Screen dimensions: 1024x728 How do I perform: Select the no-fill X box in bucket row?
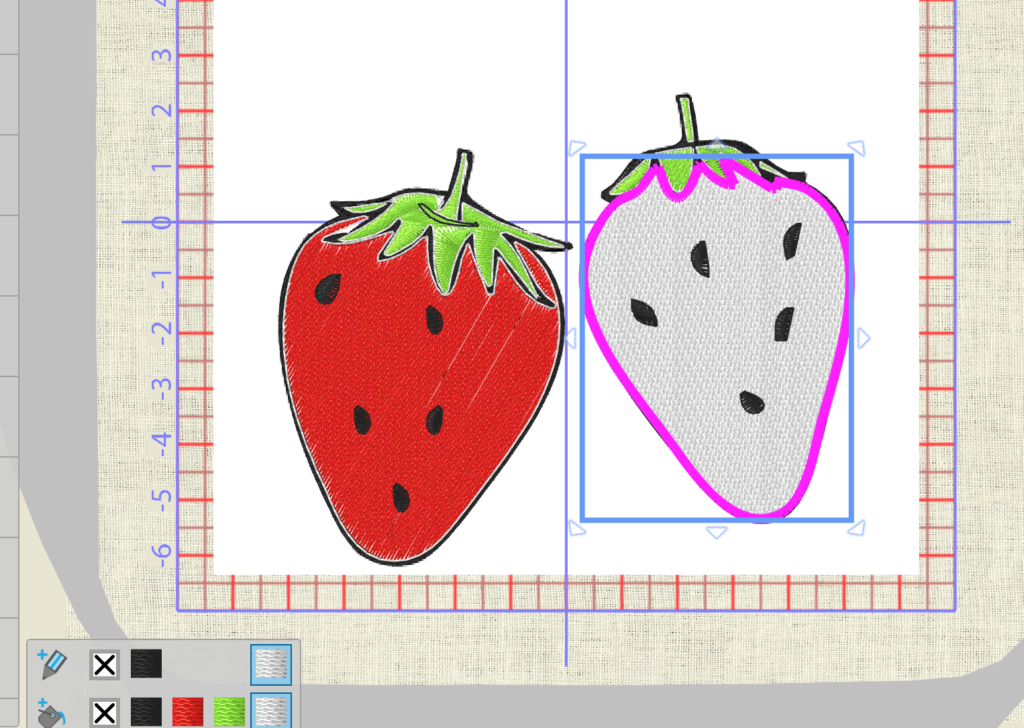tap(104, 713)
